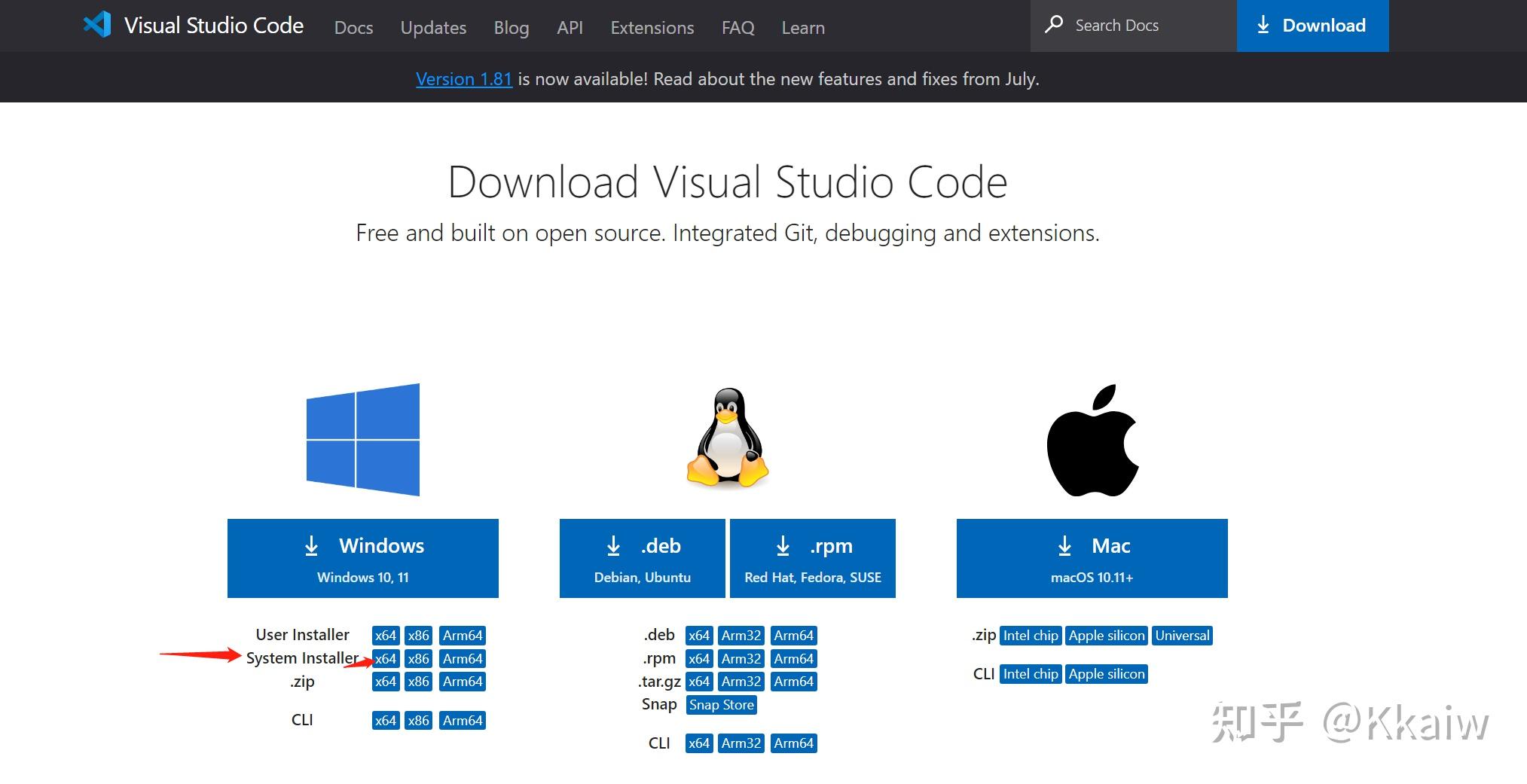This screenshot has height=784, width=1527.
Task: Download the Mac CLI for Apple silicon
Action: point(1106,673)
